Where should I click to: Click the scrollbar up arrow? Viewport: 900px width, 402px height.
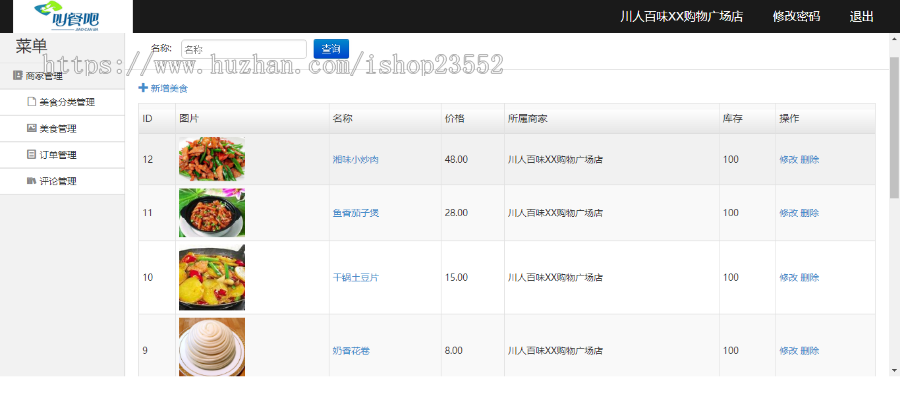(894, 39)
